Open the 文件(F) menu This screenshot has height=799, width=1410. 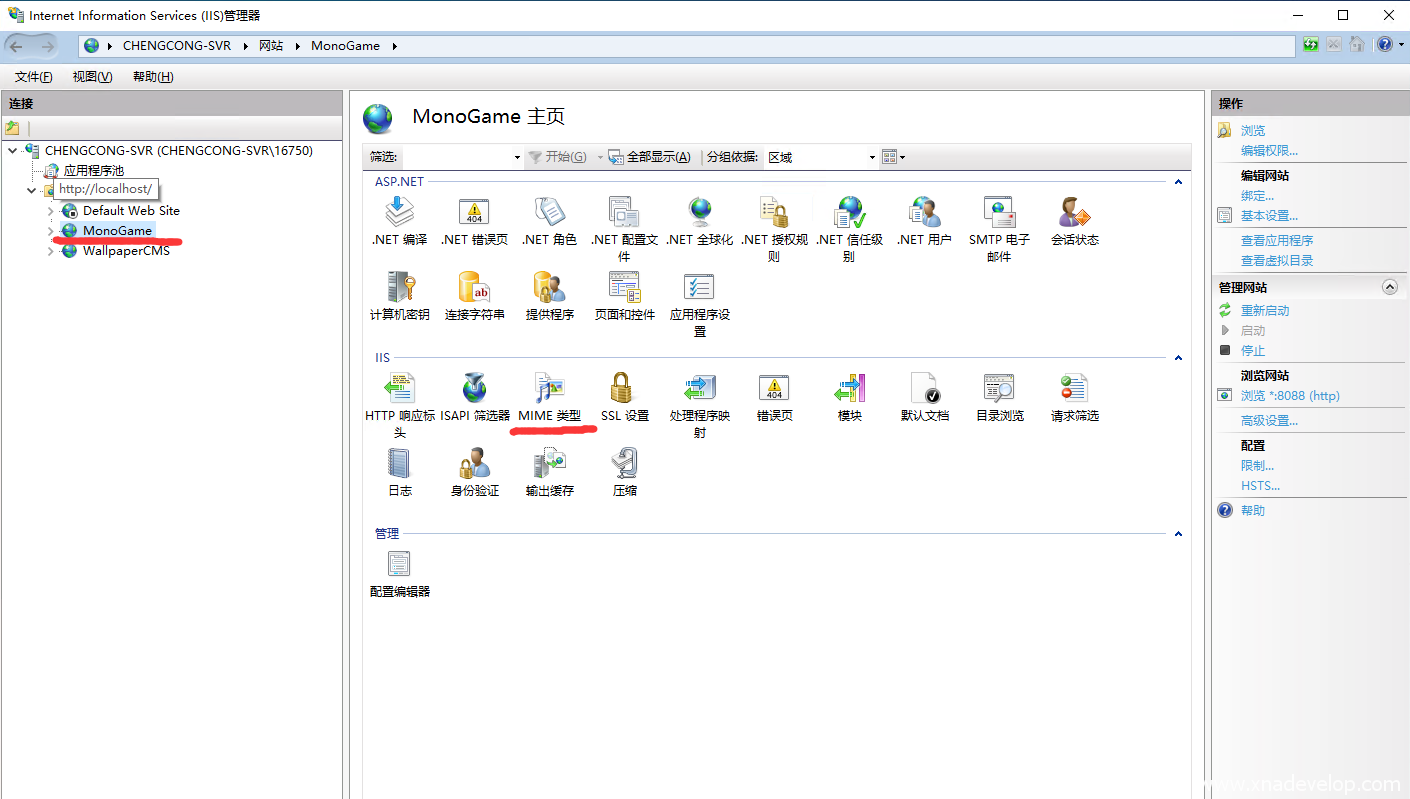(33, 77)
